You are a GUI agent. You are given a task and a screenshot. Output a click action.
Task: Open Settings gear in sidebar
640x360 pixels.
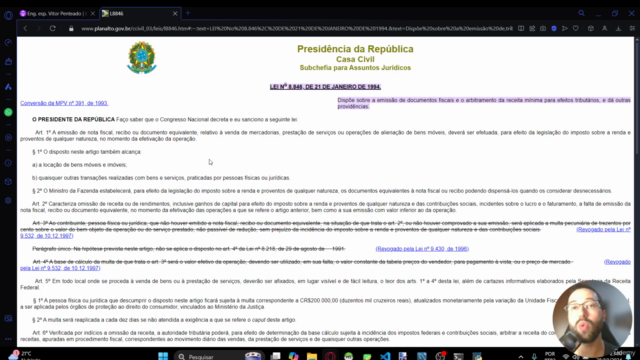(x=8, y=201)
